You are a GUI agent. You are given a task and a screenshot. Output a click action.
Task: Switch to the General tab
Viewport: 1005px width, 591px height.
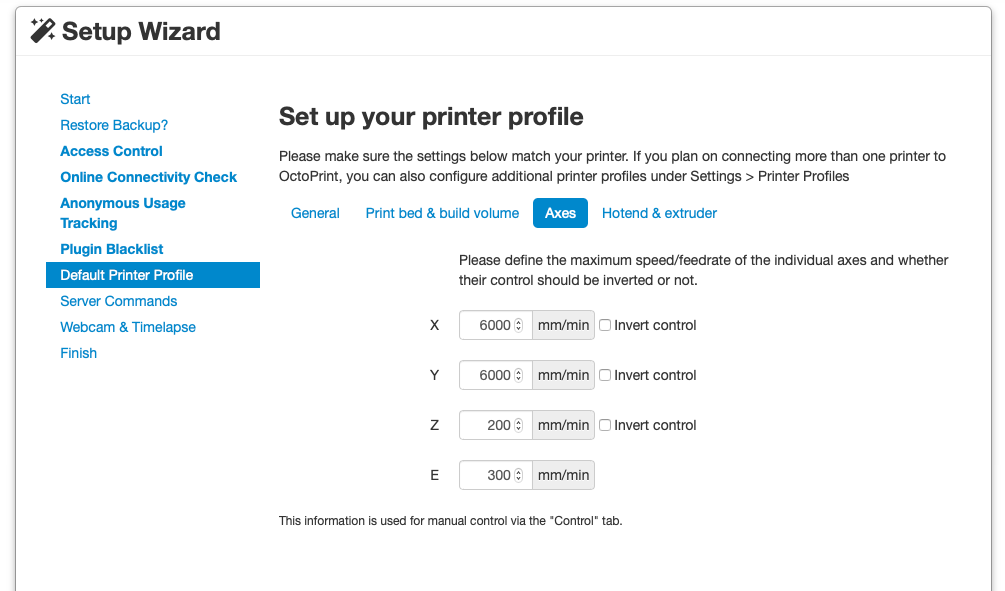coord(315,213)
